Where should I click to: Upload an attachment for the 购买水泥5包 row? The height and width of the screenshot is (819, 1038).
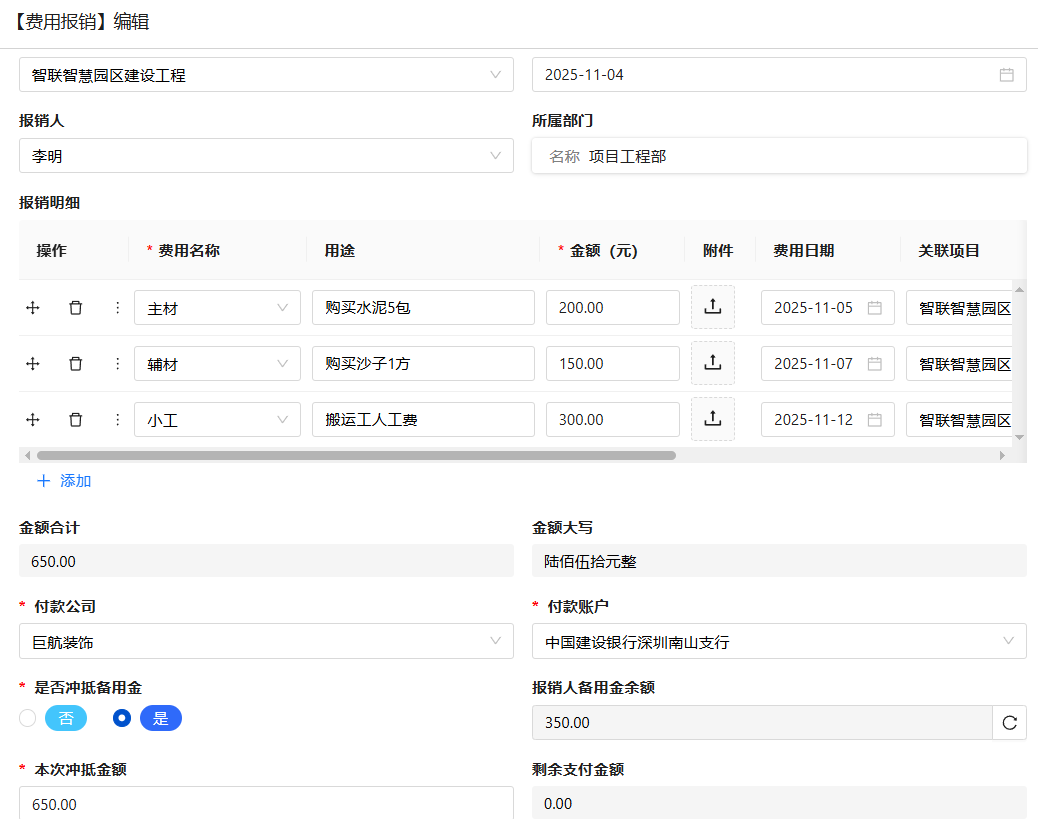[712, 308]
